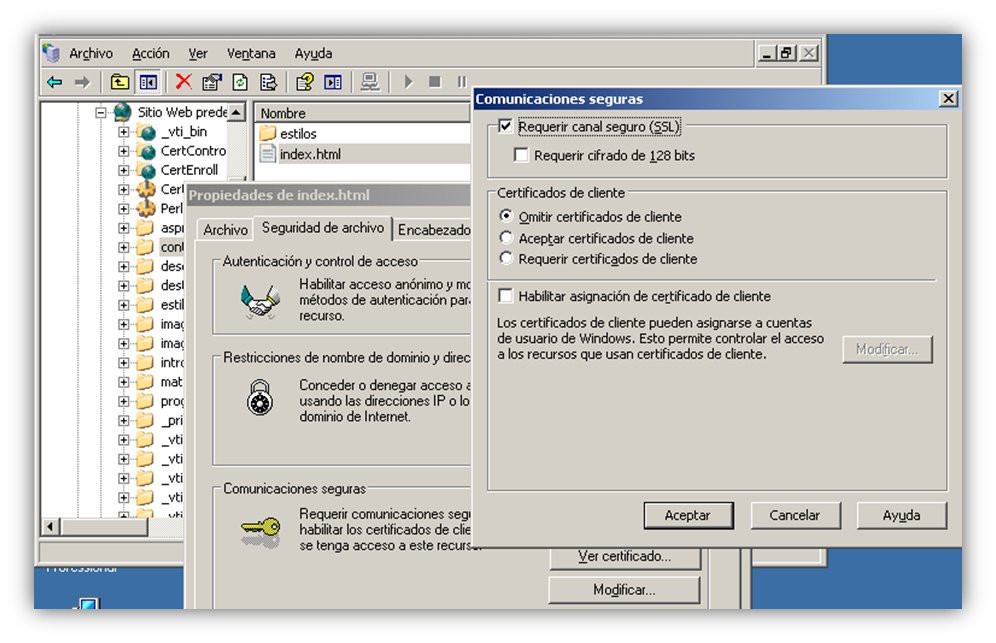Open the Acción menu

pyautogui.click(x=151, y=53)
